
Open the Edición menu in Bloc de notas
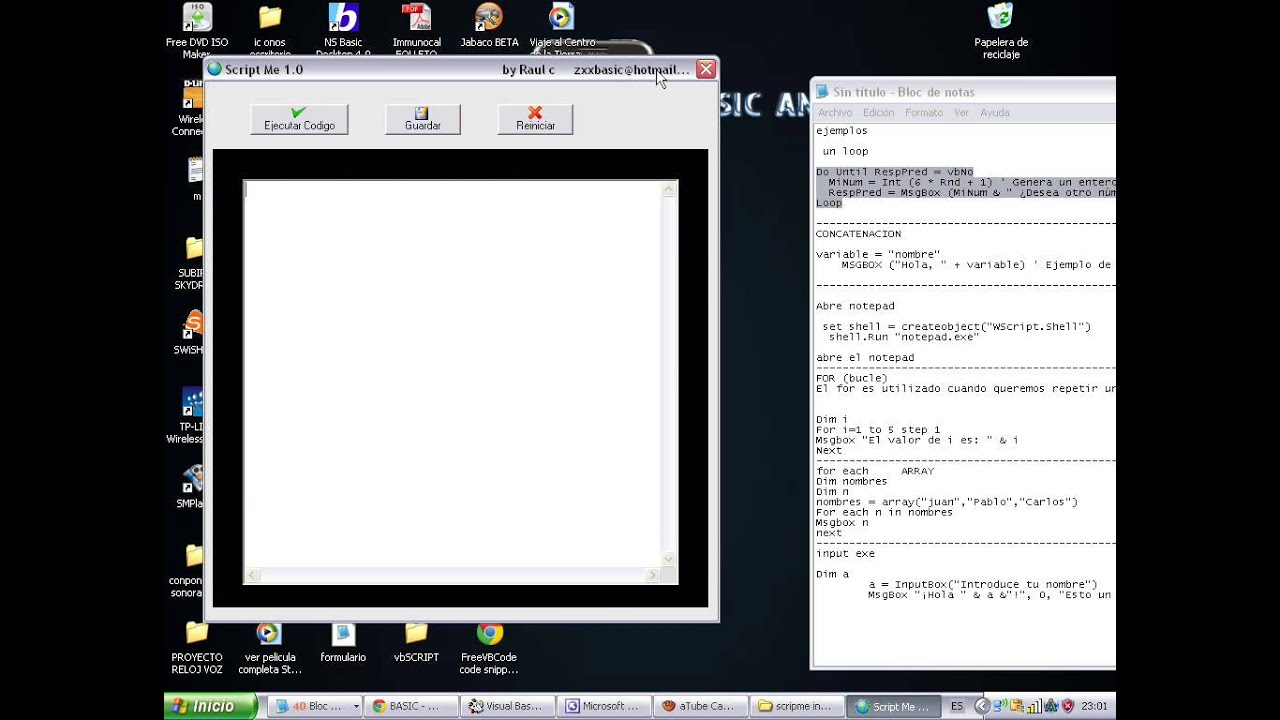coord(879,113)
